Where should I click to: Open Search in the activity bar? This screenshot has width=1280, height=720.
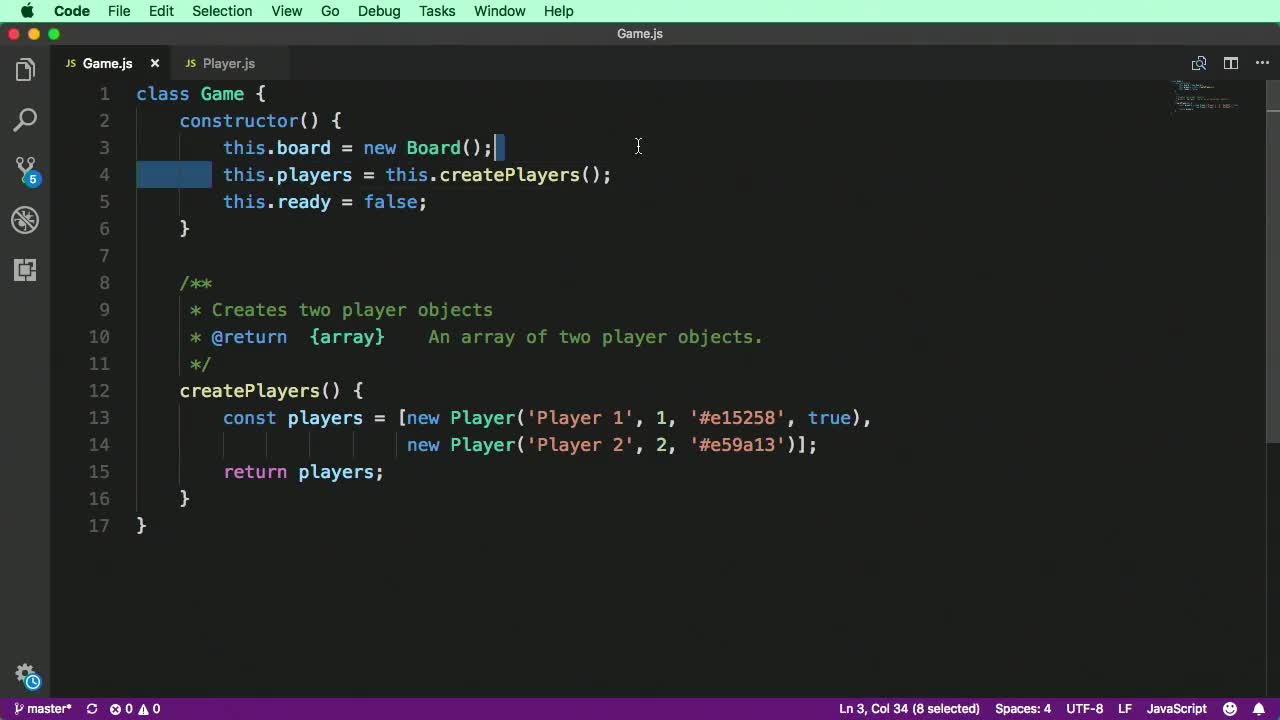click(25, 118)
